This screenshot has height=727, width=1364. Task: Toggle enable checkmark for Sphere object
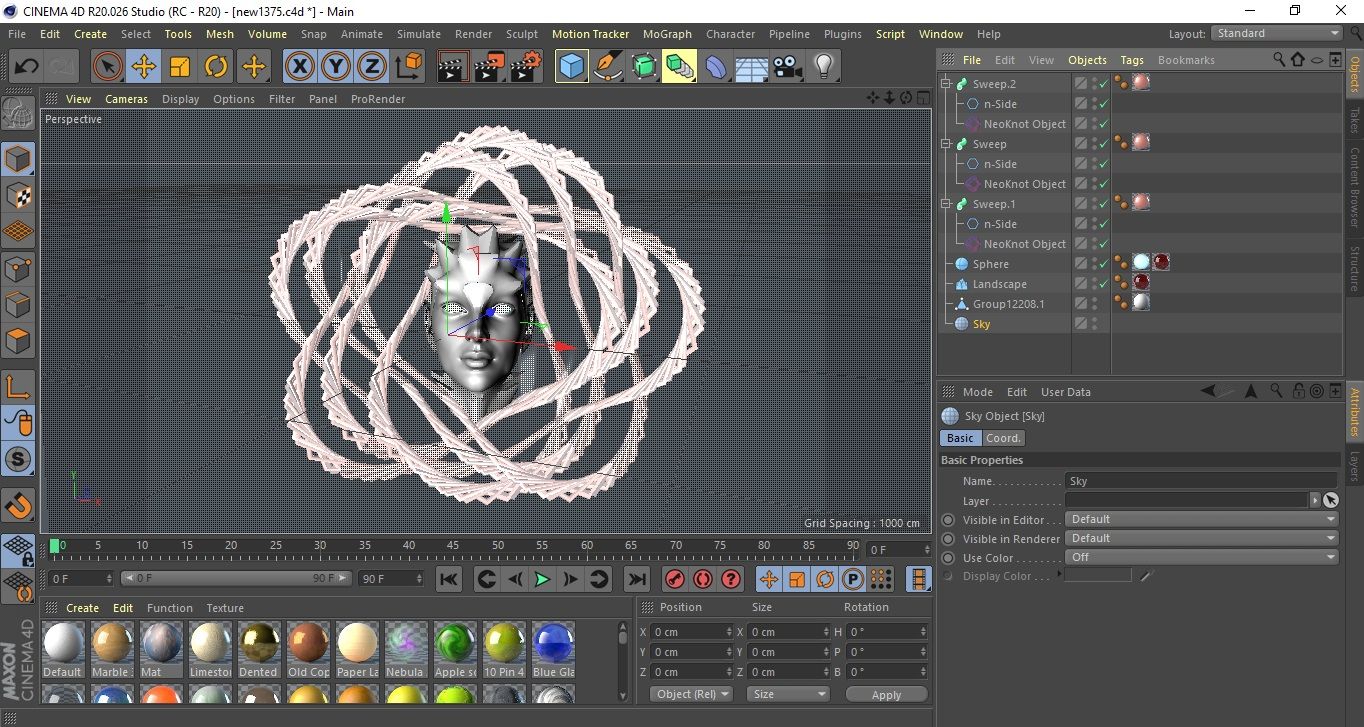pyautogui.click(x=1104, y=264)
